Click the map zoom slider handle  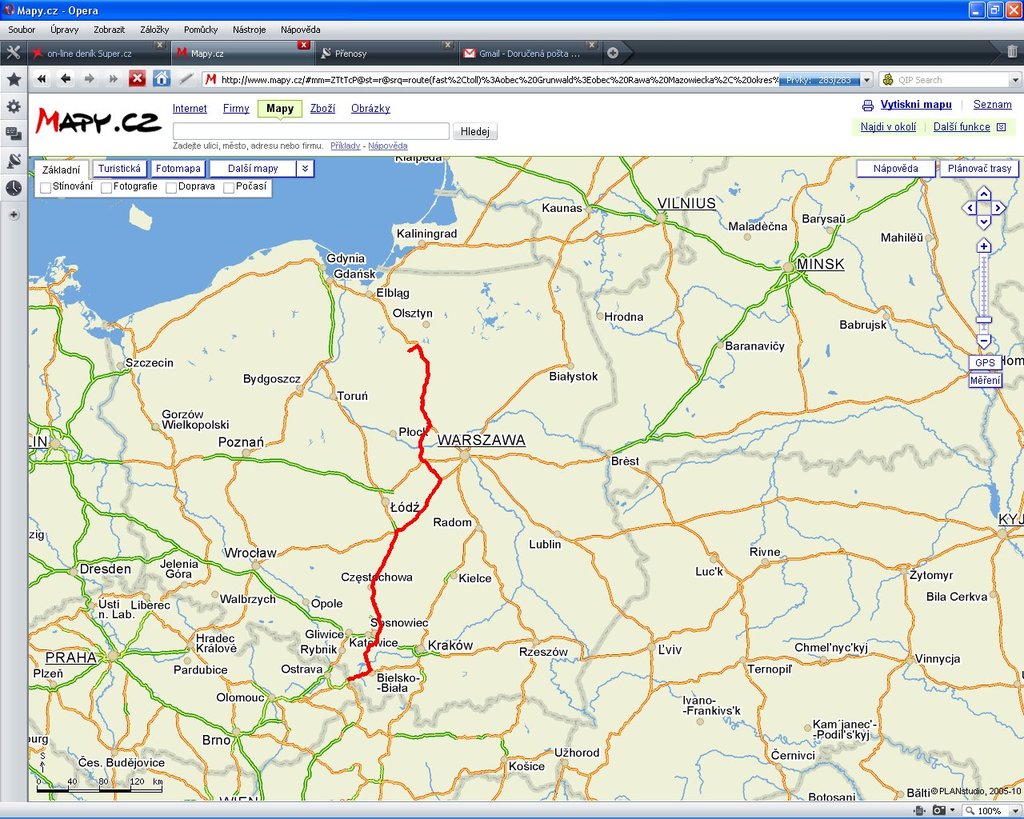pos(984,319)
